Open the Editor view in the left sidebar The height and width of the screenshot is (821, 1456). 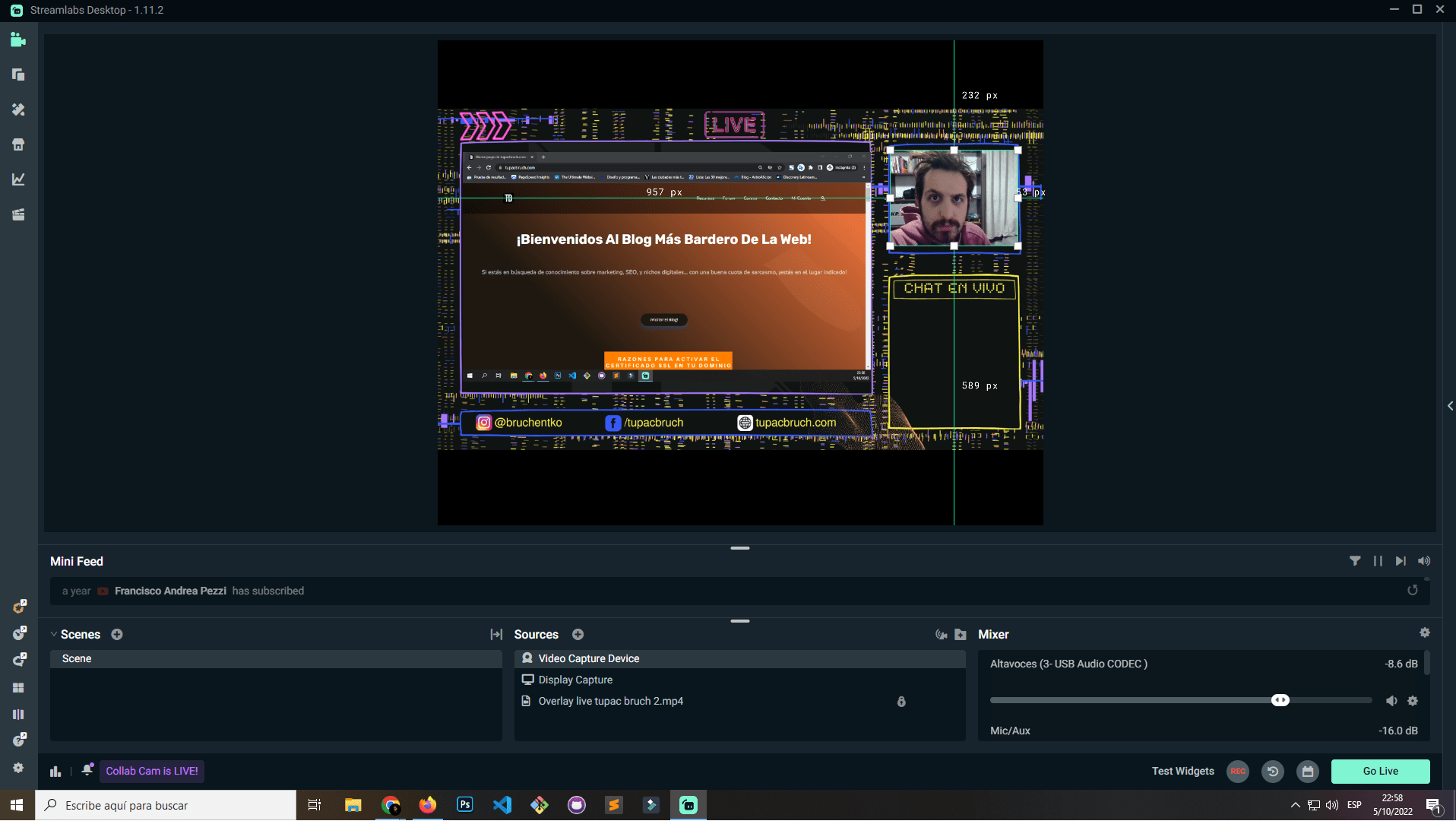[x=18, y=40]
